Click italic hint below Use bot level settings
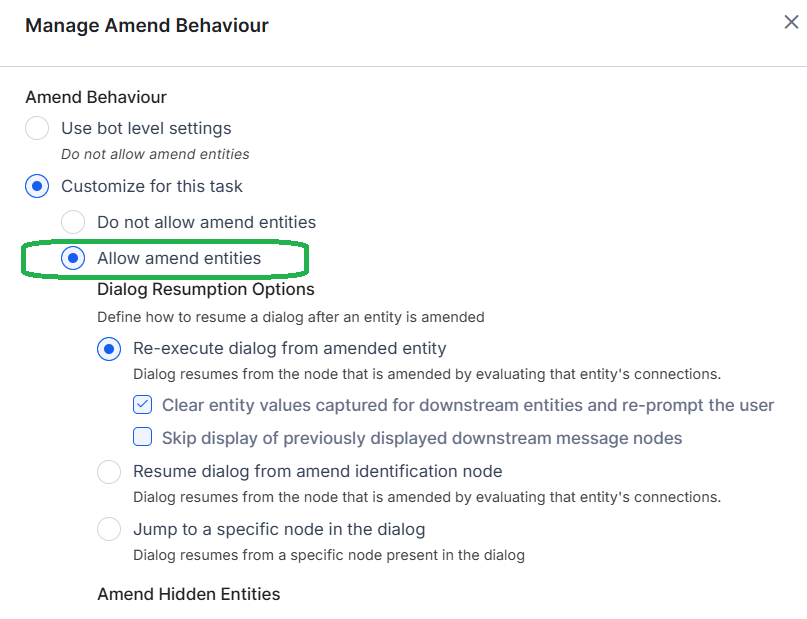The width and height of the screenshot is (807, 619). click(x=155, y=154)
